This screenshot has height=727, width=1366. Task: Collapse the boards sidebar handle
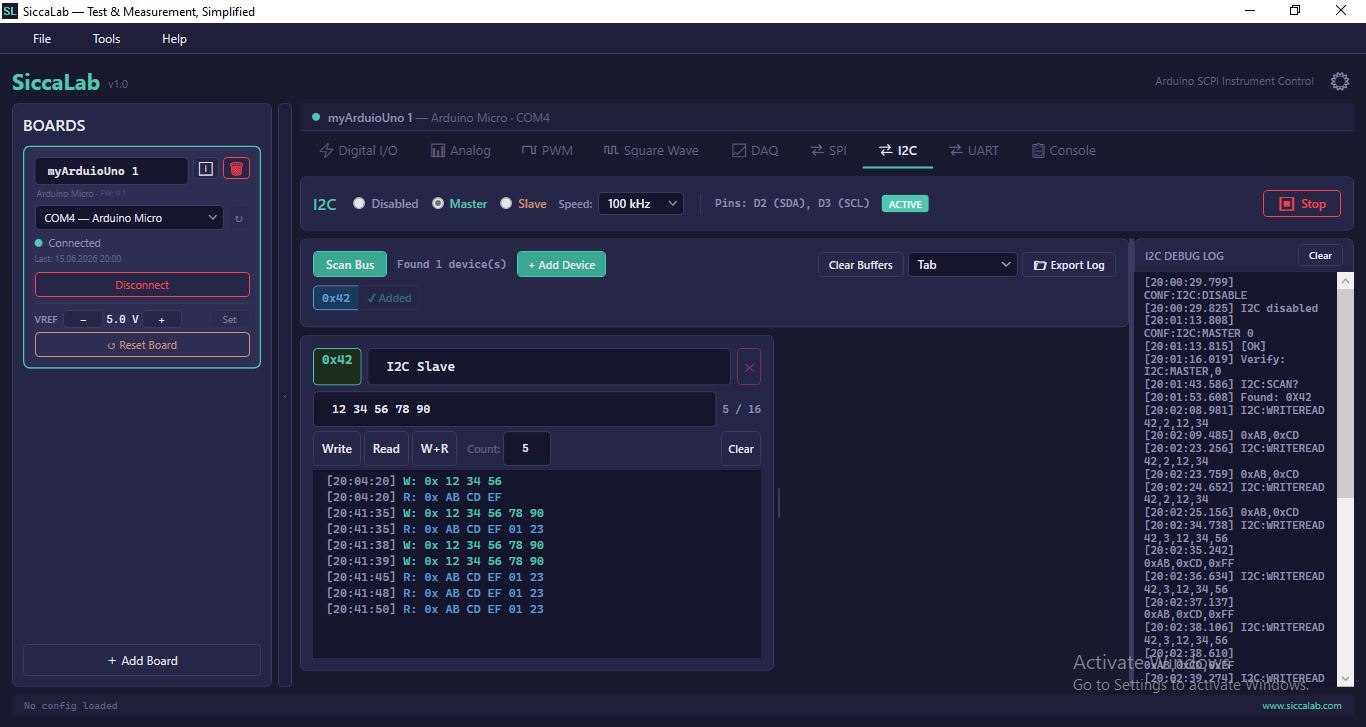pos(285,396)
